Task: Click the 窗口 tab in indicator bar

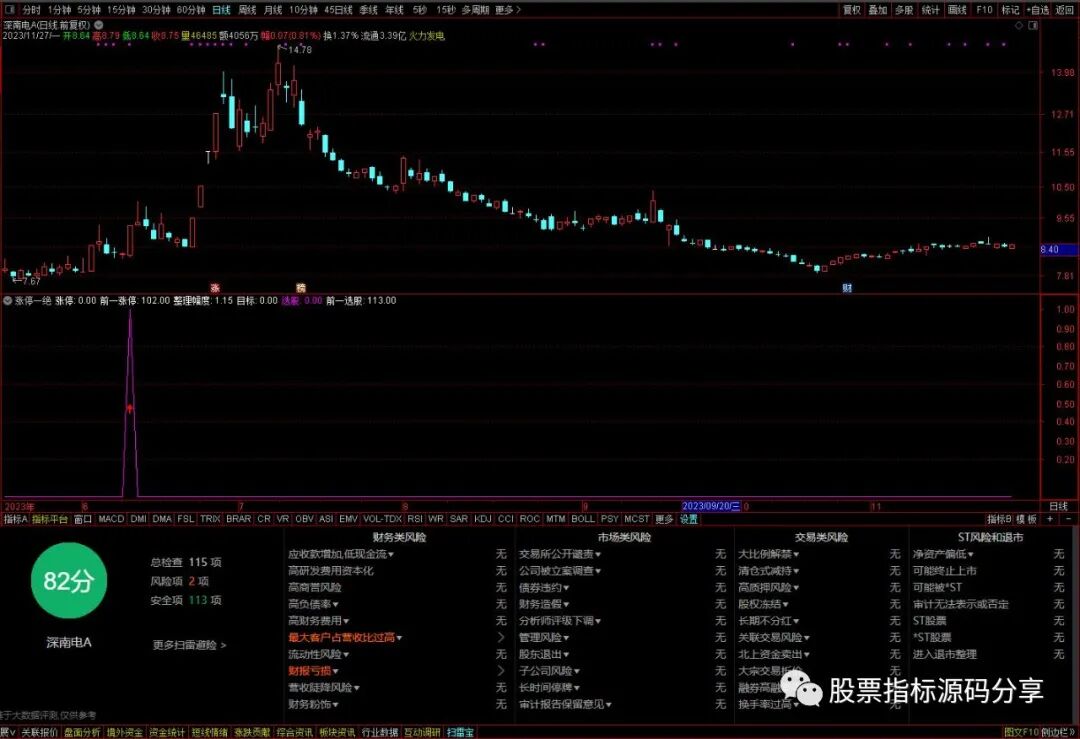Action: pos(83,519)
